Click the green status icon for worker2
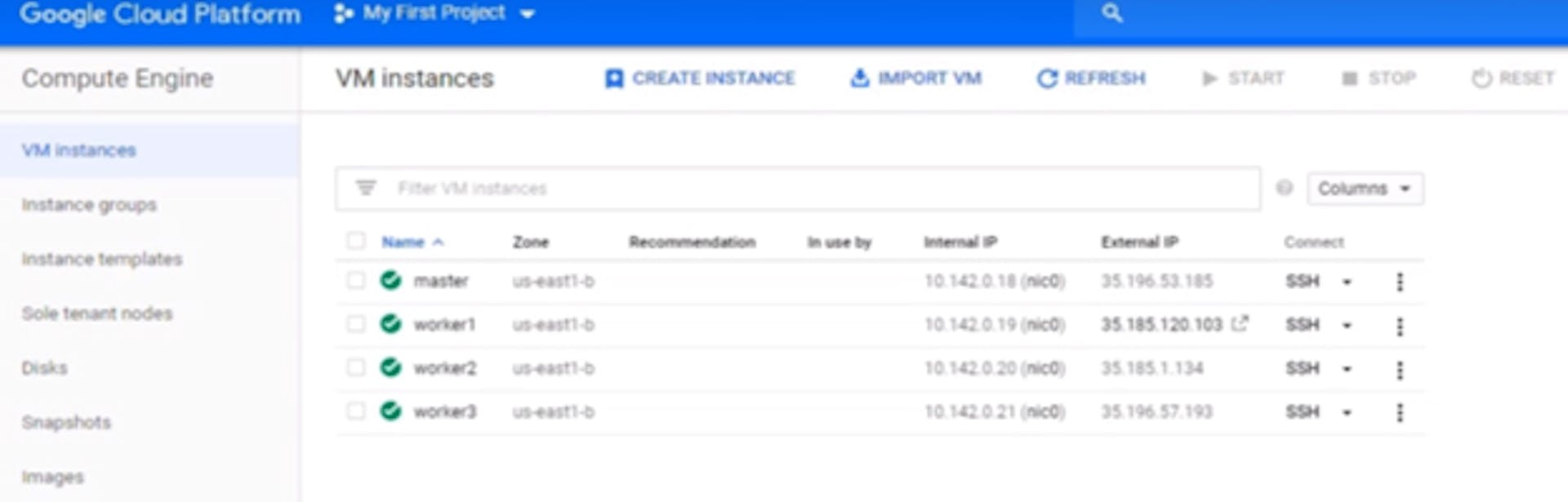1568x502 pixels. pos(391,367)
